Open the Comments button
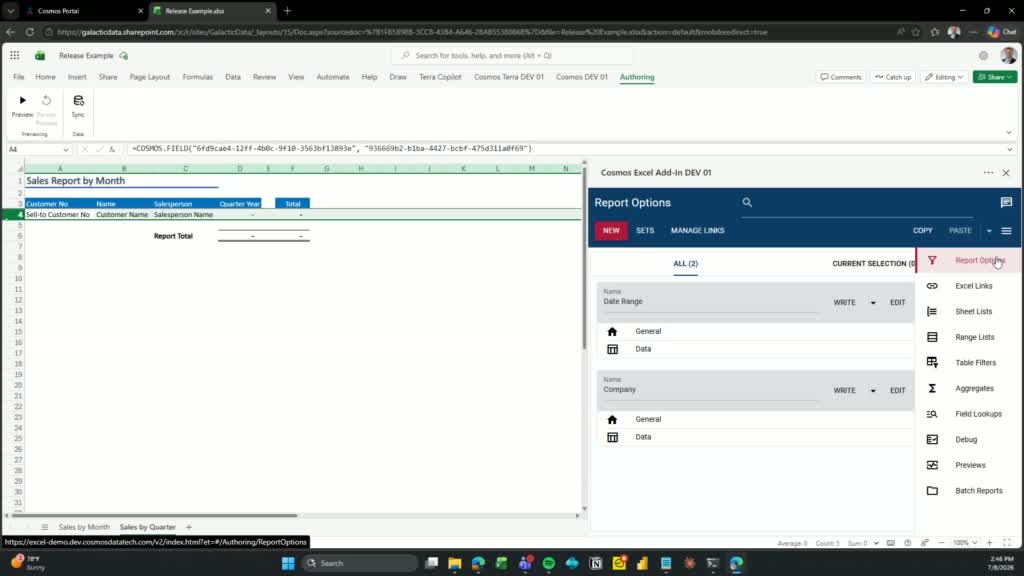Image resolution: width=1024 pixels, height=576 pixels. (x=841, y=77)
